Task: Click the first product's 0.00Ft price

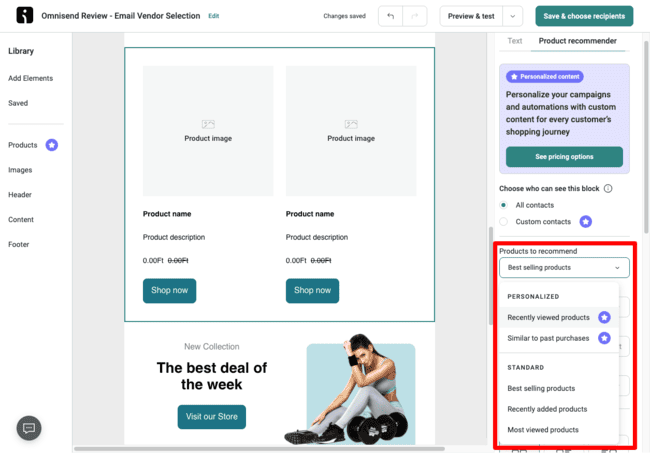Action: point(153,260)
